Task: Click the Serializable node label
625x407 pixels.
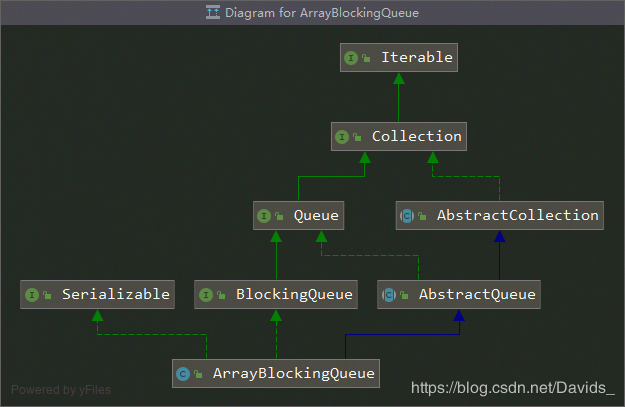Action: [116, 294]
